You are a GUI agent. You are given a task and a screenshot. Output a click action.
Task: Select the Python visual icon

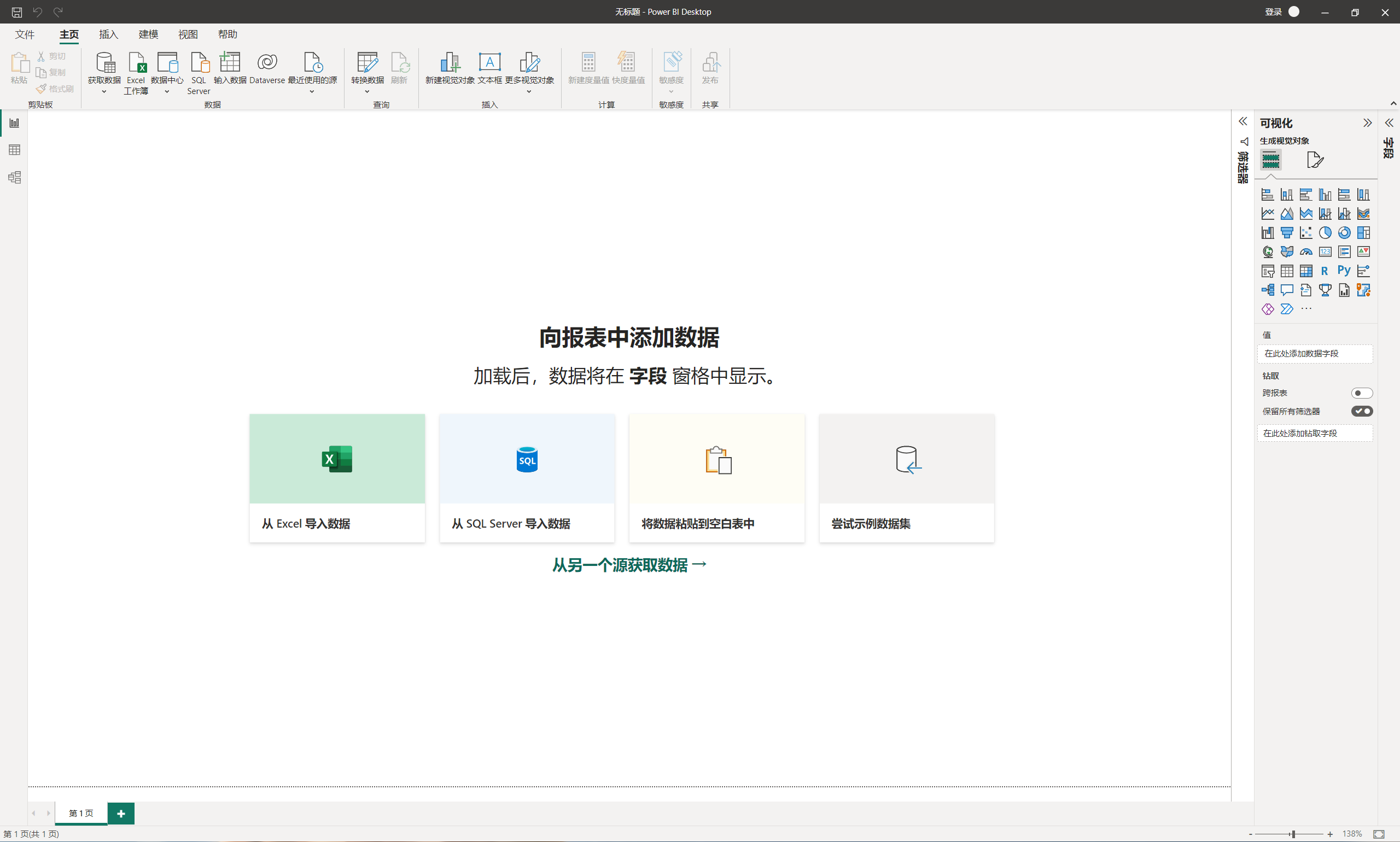[x=1344, y=271]
